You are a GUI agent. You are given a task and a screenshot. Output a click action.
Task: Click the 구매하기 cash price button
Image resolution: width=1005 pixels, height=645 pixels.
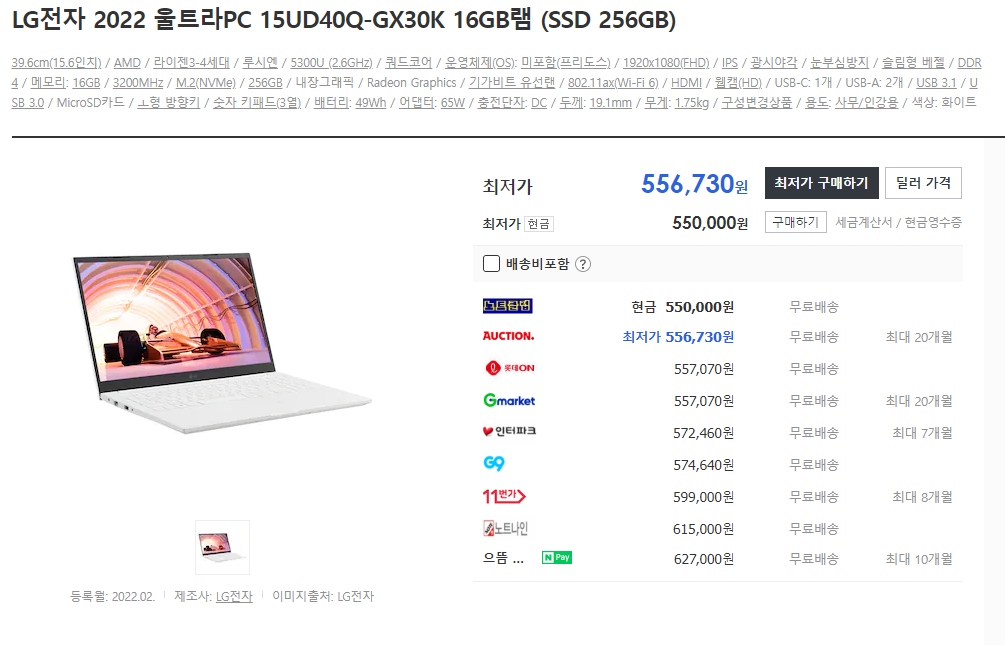point(795,222)
